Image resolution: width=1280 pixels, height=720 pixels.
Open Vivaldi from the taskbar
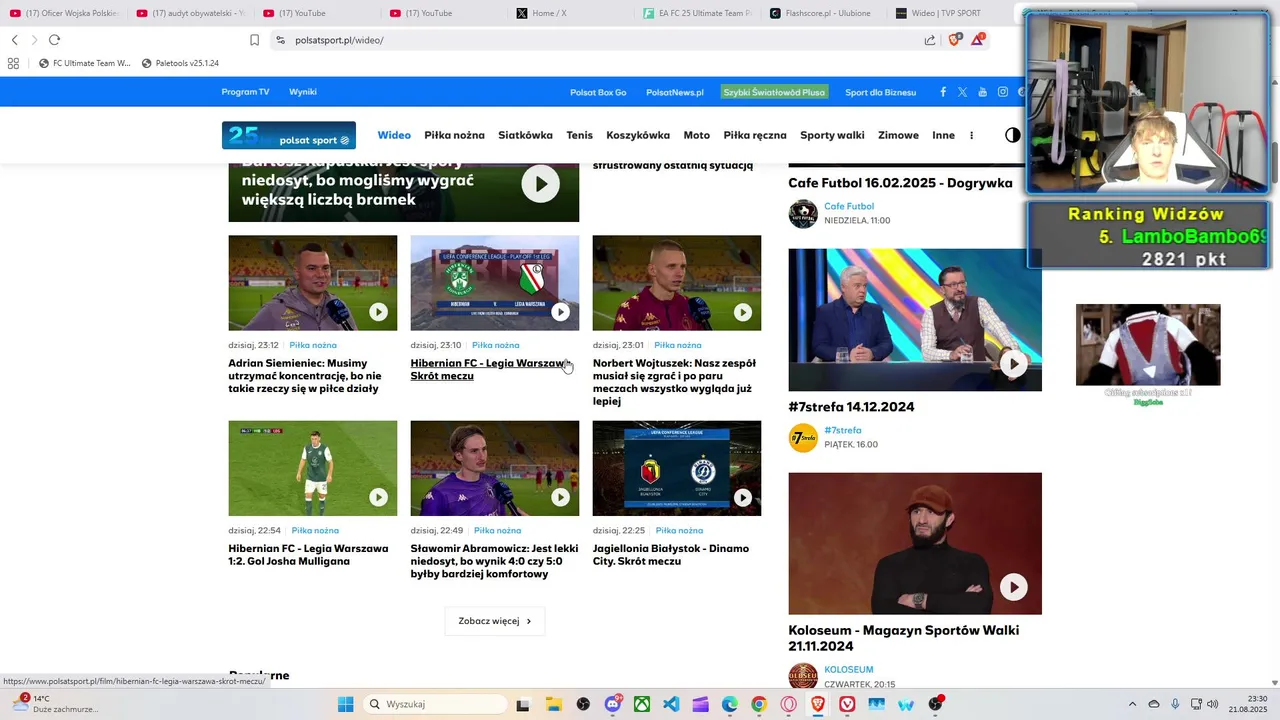click(x=848, y=704)
